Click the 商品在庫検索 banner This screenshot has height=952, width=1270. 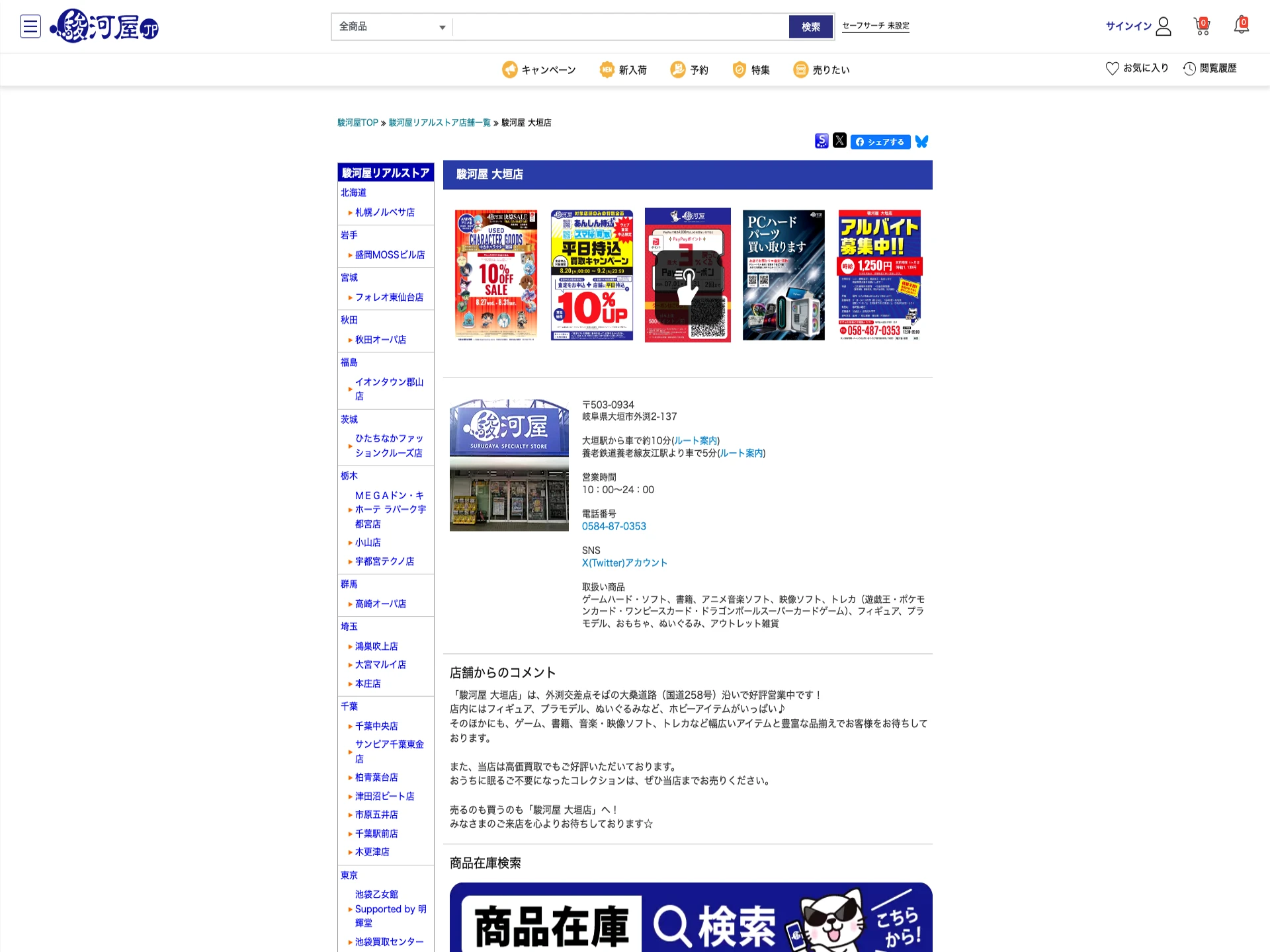[691, 917]
